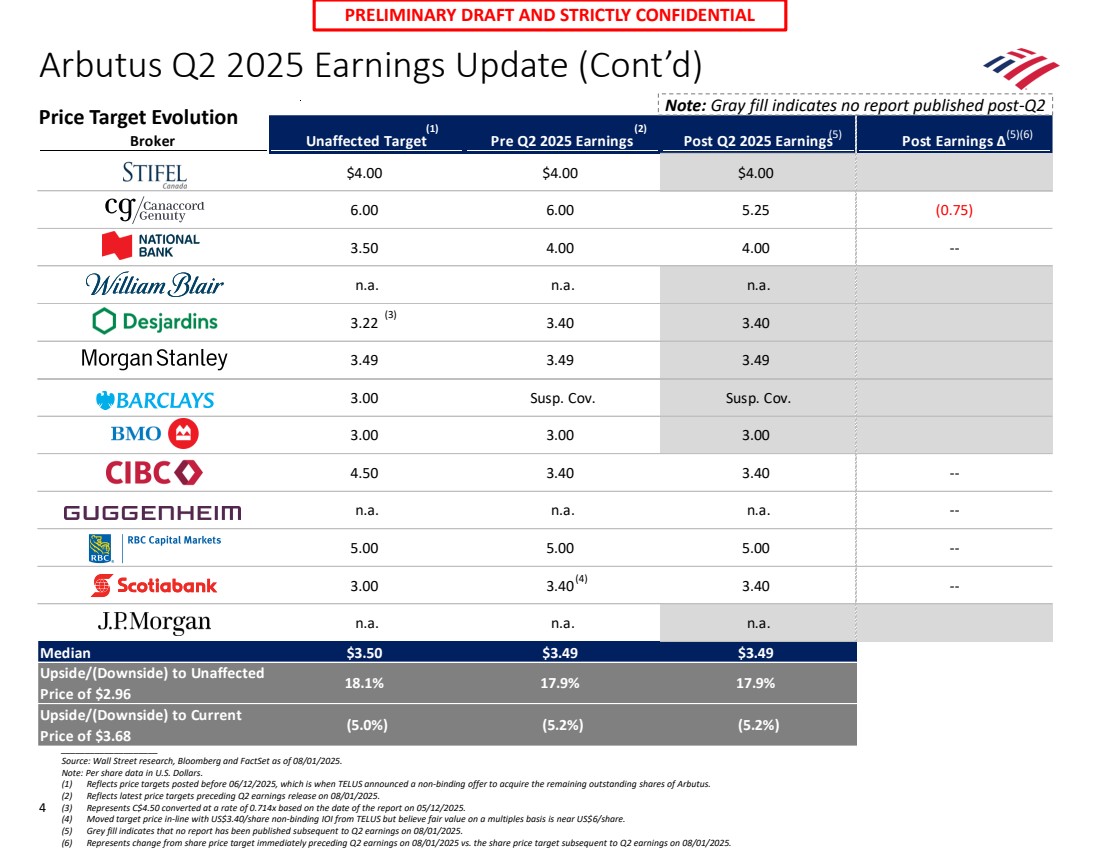The height and width of the screenshot is (849, 1100).
Task: Click the Scotiabank logo
Action: [x=154, y=585]
